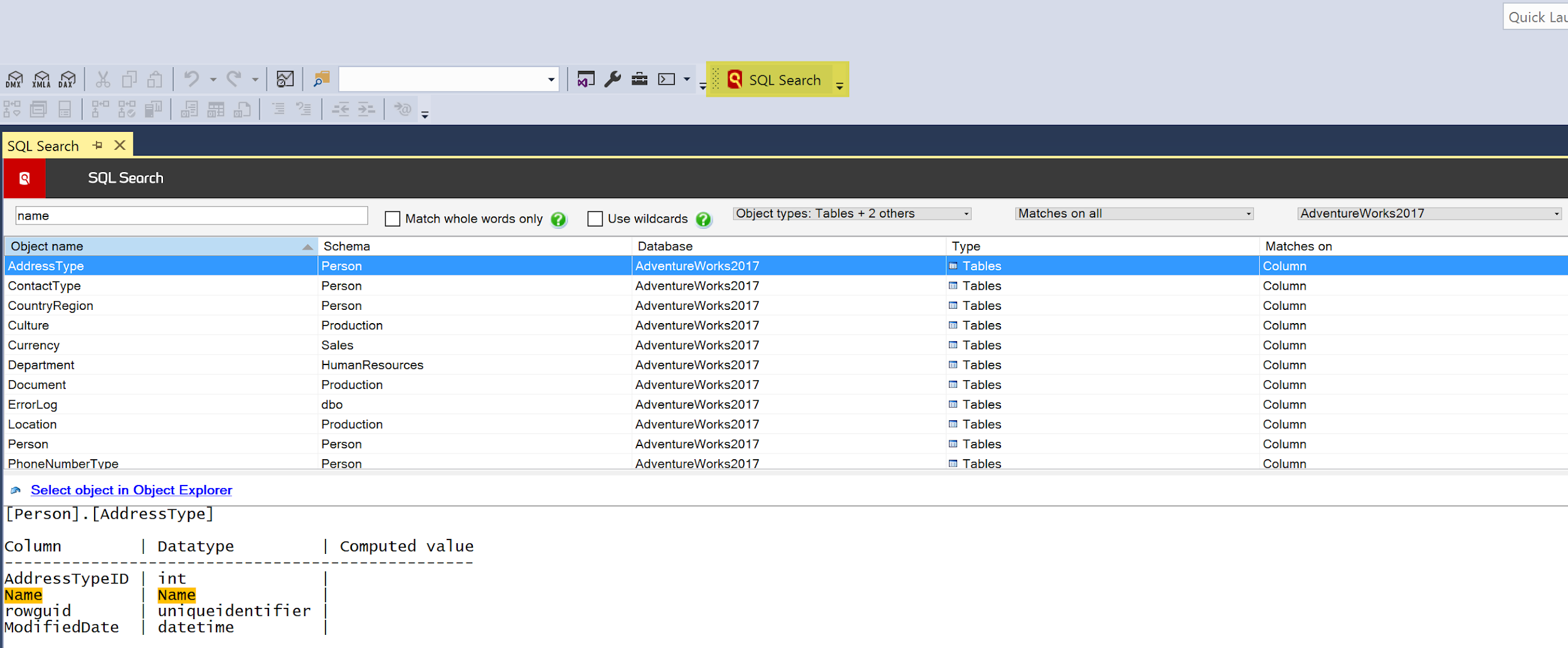Click the XMLA query toolbar icon
Screen dimensions: 1568x648
tap(41, 80)
